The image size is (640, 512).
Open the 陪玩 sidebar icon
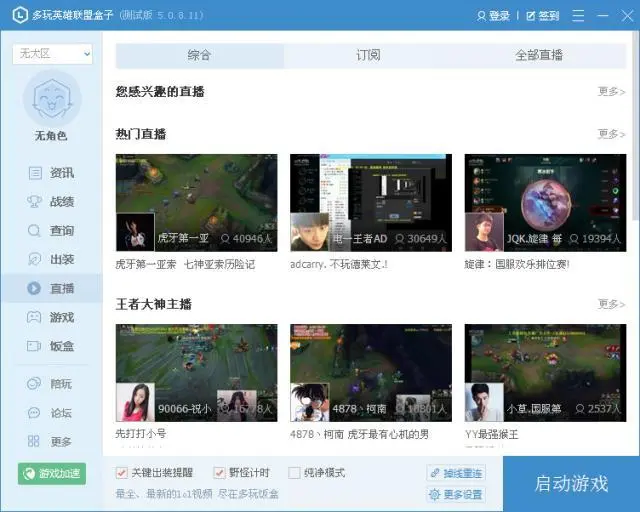pyautogui.click(x=34, y=384)
